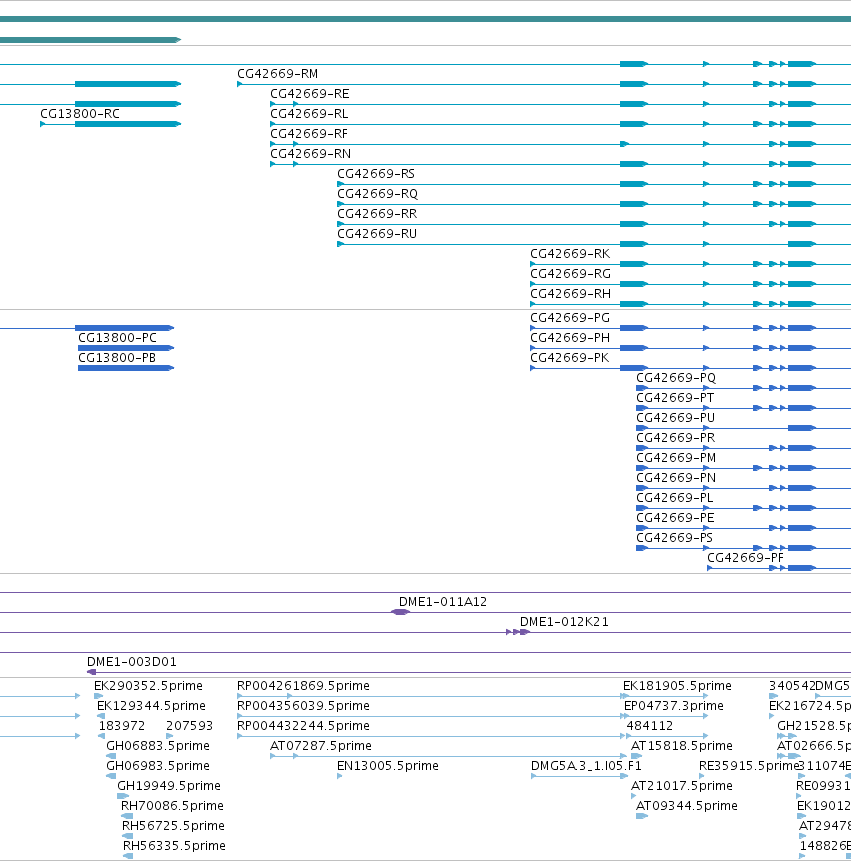Open EST EK181905.5prime
This screenshot has height=861, width=851.
click(x=677, y=686)
